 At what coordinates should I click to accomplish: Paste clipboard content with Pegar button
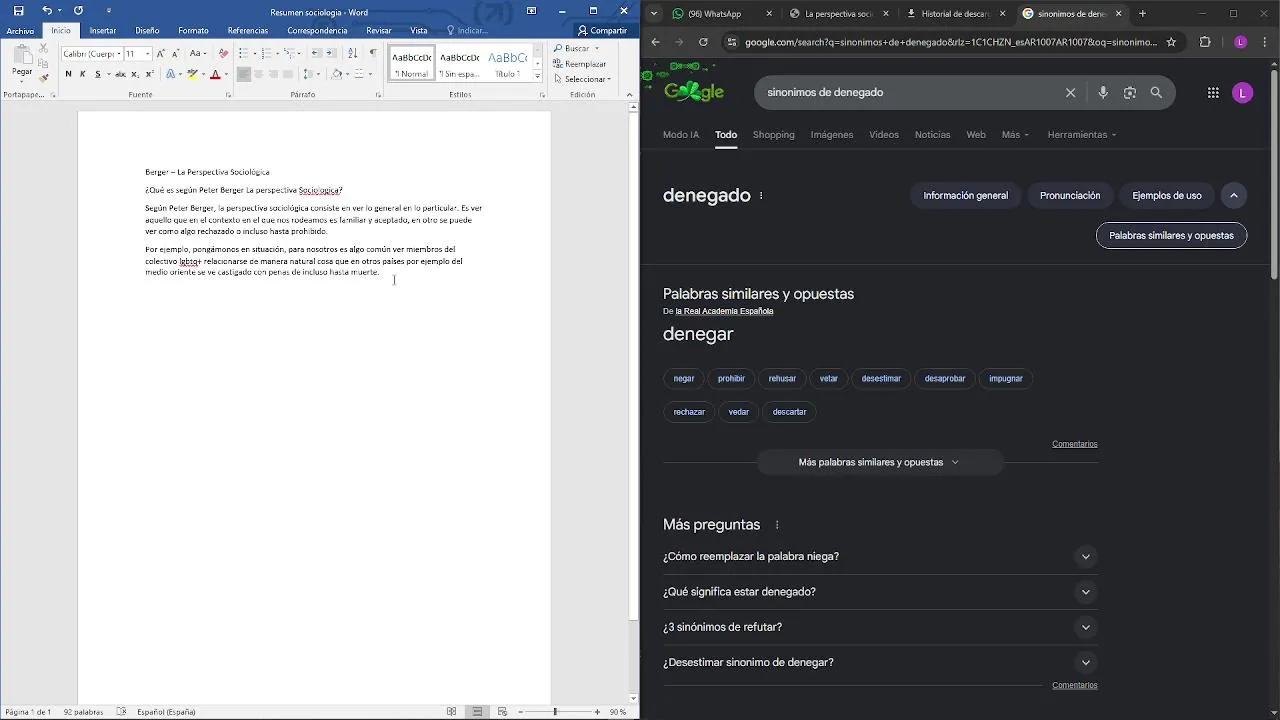(22, 60)
